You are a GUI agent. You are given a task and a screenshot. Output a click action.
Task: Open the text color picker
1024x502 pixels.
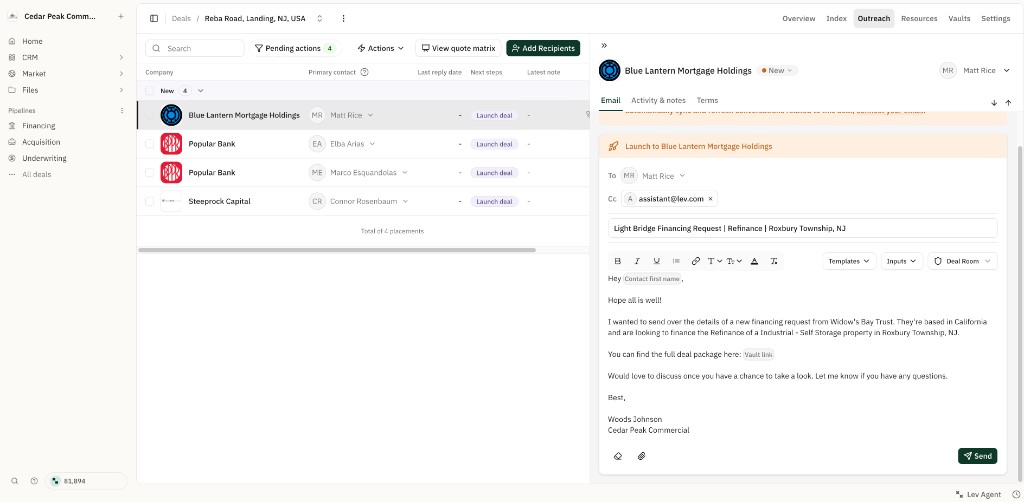(x=754, y=261)
